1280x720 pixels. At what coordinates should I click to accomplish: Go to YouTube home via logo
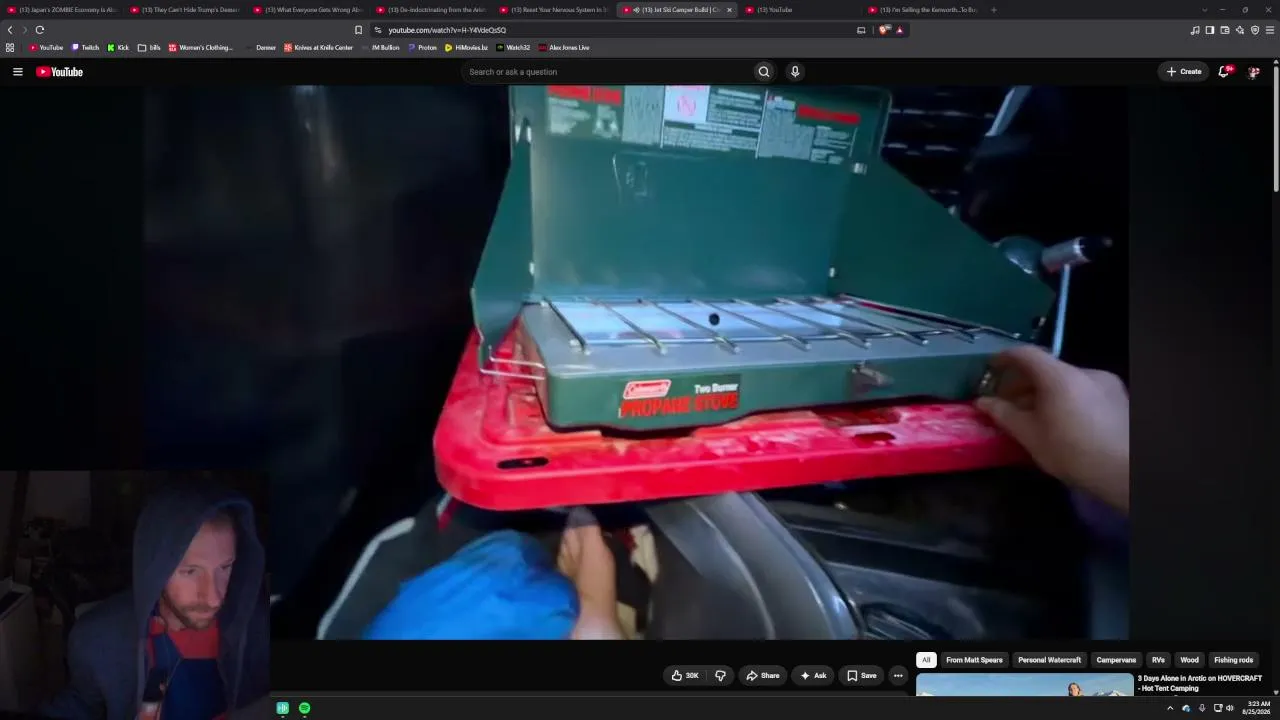(x=59, y=72)
